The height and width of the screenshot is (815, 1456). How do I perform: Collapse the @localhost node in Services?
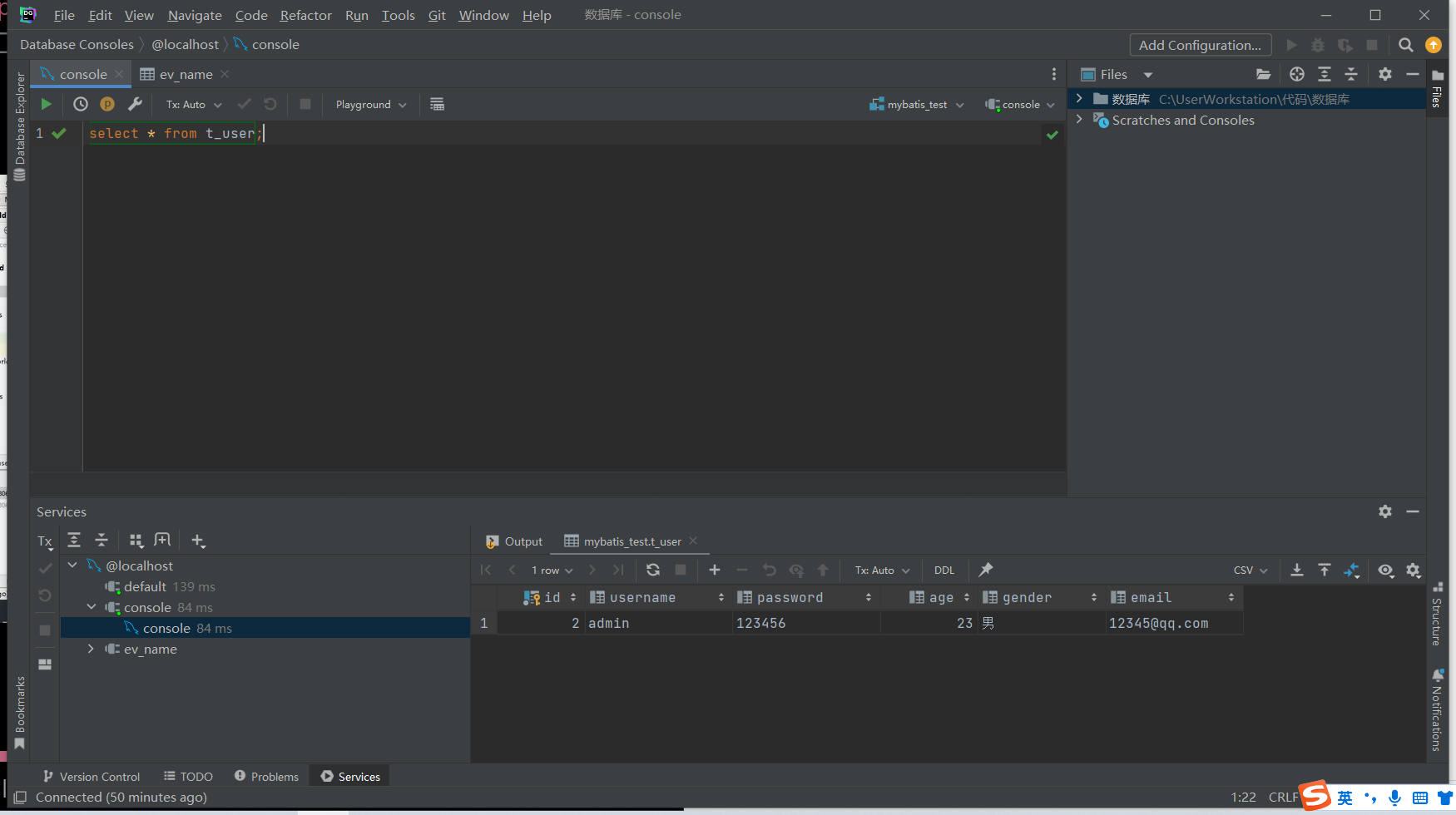click(x=72, y=565)
